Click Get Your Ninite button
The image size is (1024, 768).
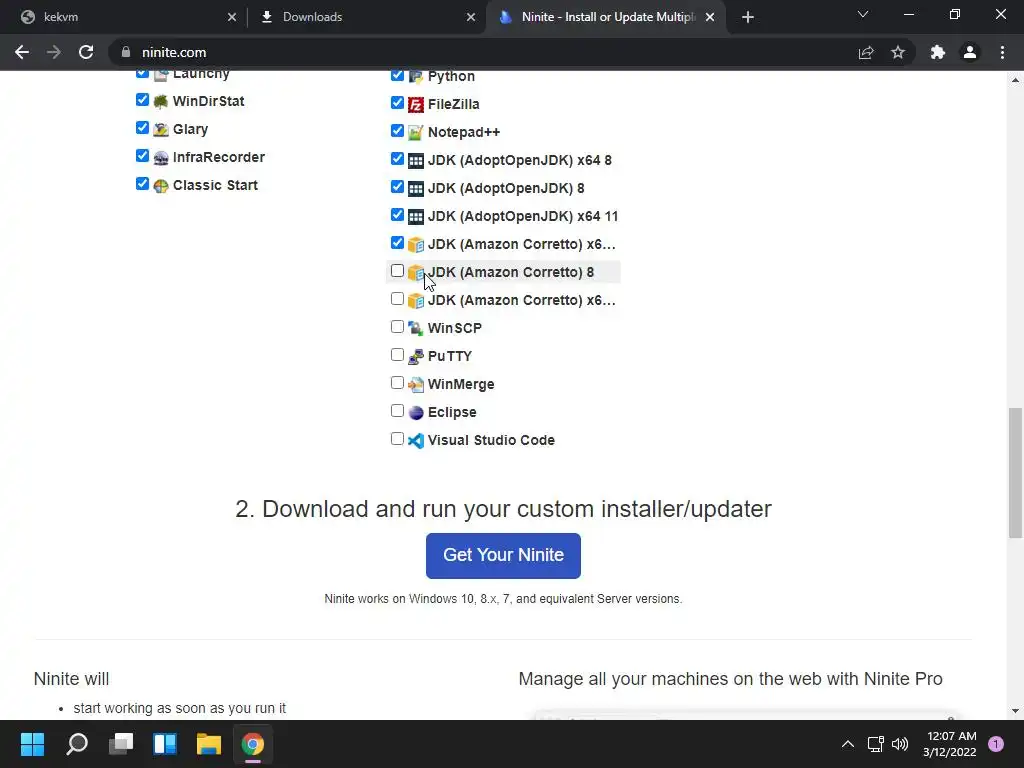coord(504,556)
